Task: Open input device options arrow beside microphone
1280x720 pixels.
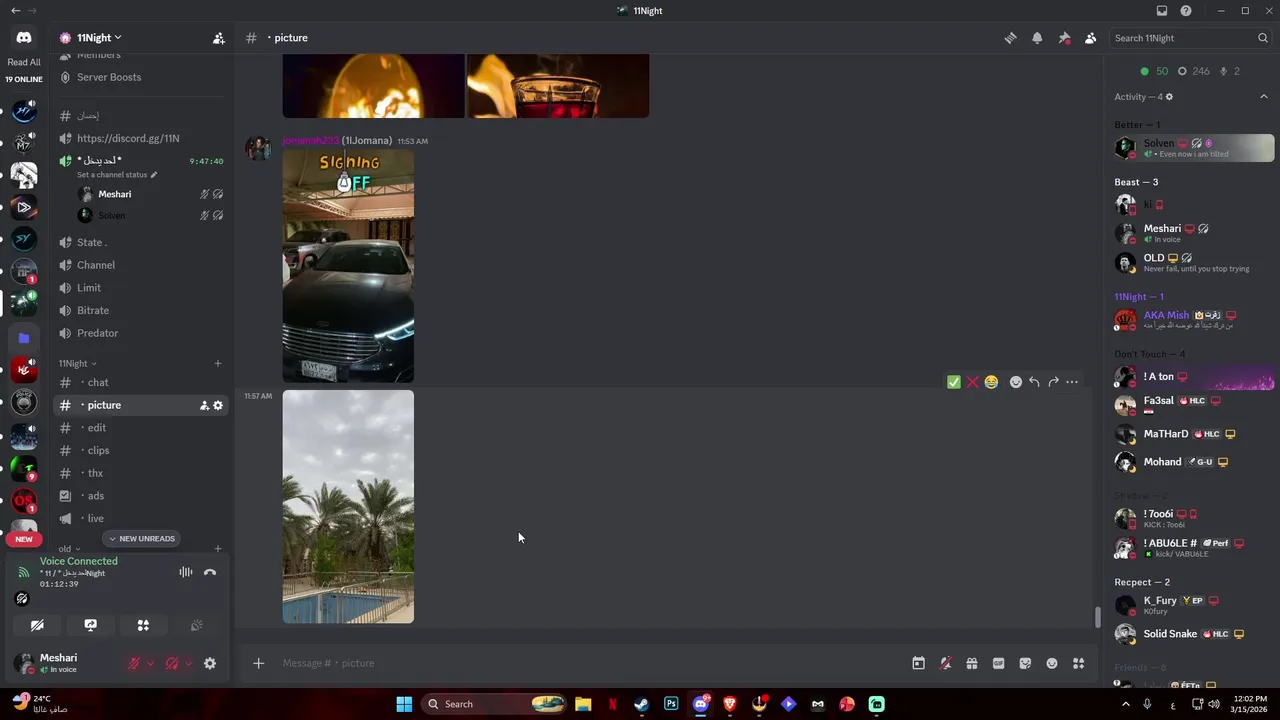Action: 150,663
